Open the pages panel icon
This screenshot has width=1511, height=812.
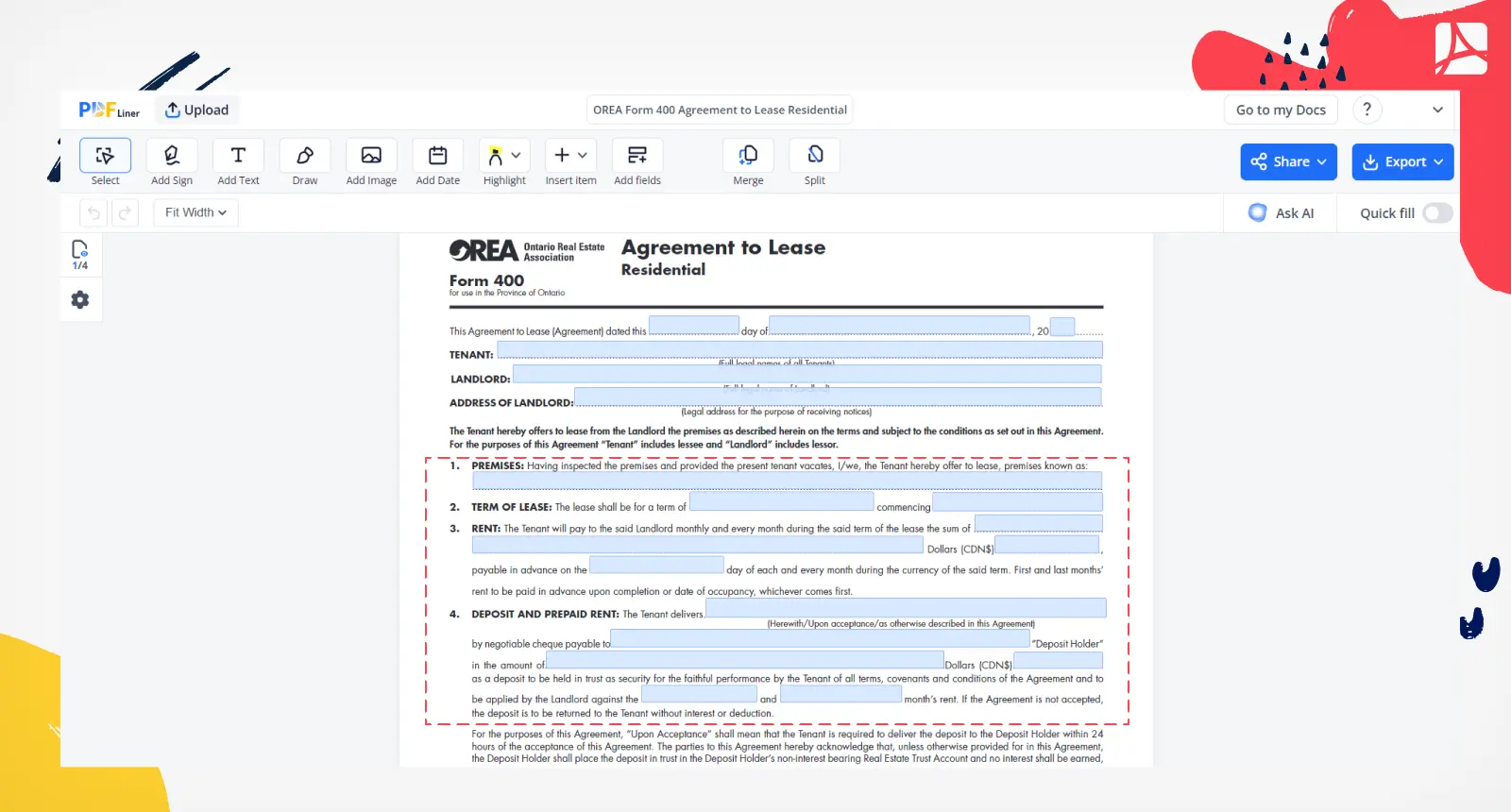[x=80, y=254]
